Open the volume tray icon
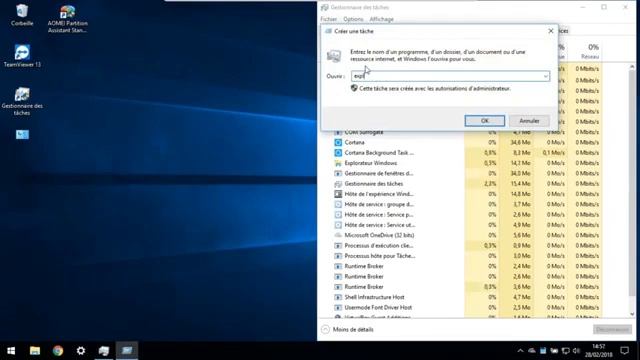The width and height of the screenshot is (640, 360). [576, 351]
